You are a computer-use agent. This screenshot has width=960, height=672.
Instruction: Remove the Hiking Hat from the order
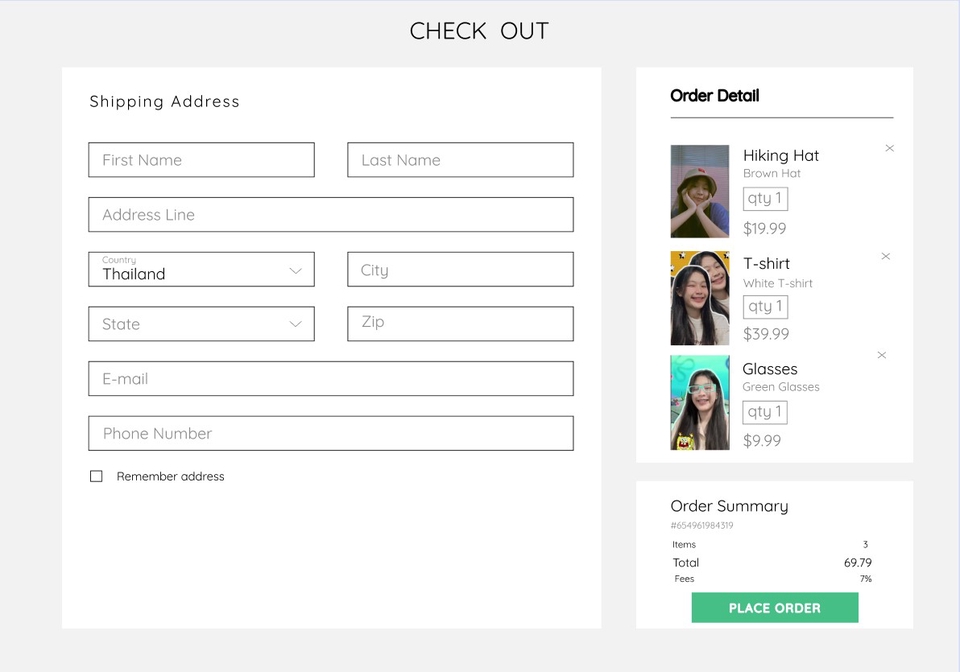[x=889, y=148]
